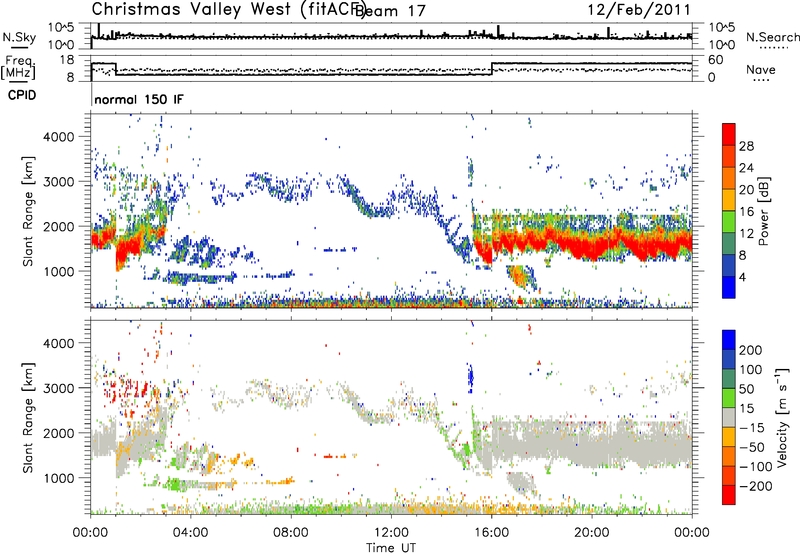The height and width of the screenshot is (554, 800).
Task: Click the frequency step-up at 16:00
Action: pyautogui.click(x=492, y=69)
